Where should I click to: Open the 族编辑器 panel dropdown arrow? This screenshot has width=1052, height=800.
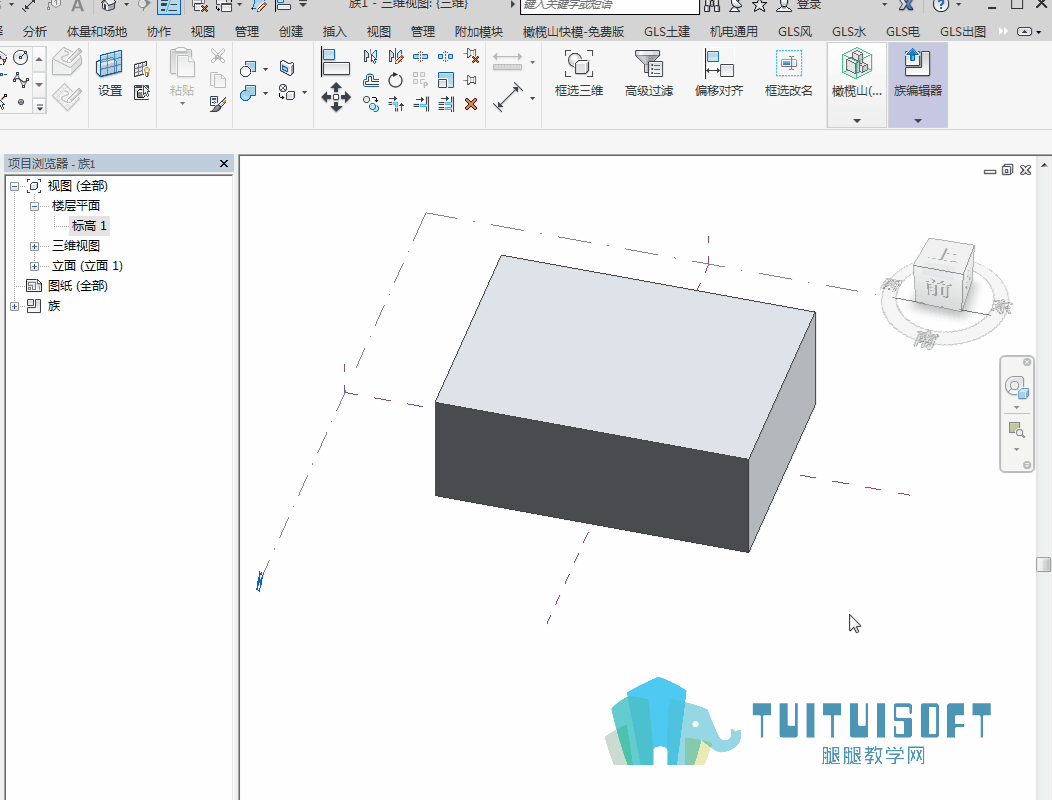coord(918,121)
